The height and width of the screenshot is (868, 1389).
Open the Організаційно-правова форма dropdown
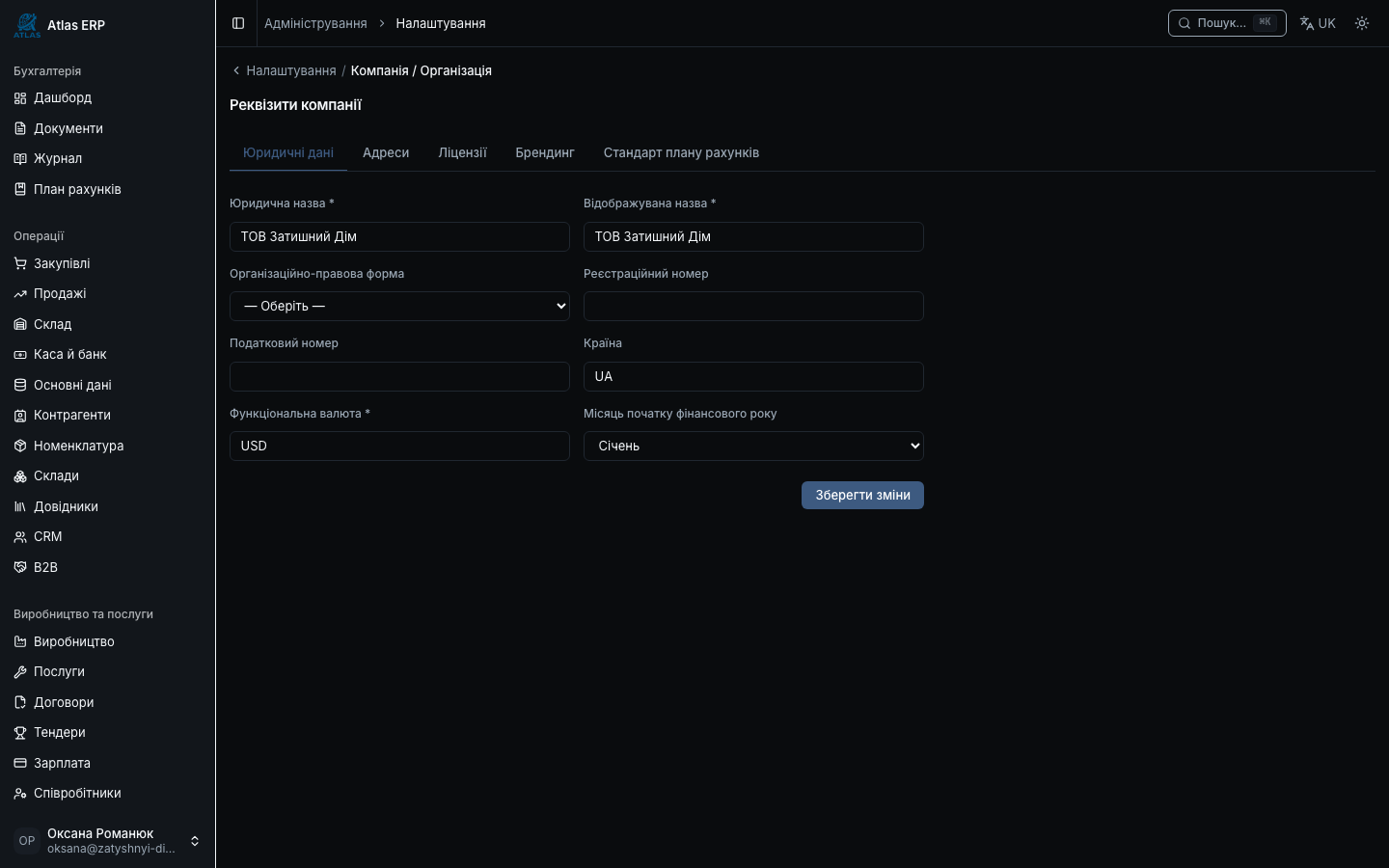pos(399,306)
